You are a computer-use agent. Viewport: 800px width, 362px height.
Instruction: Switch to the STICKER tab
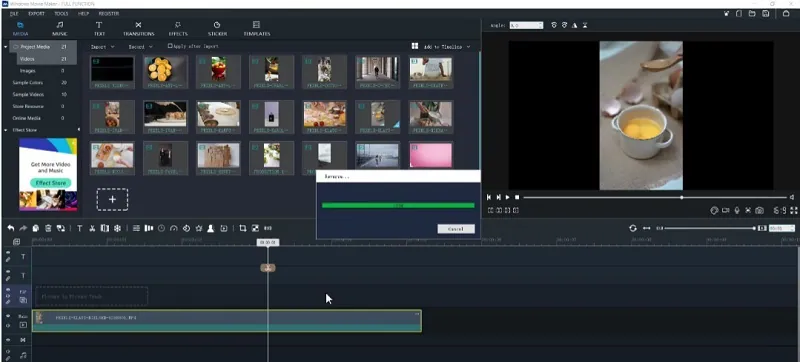coord(217,29)
